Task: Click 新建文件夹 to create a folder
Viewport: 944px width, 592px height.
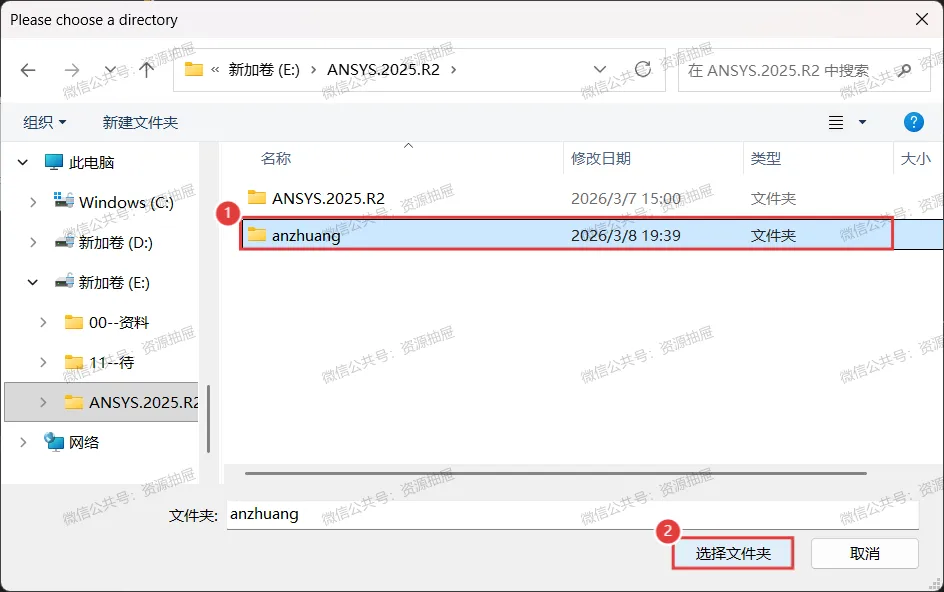Action: click(140, 122)
